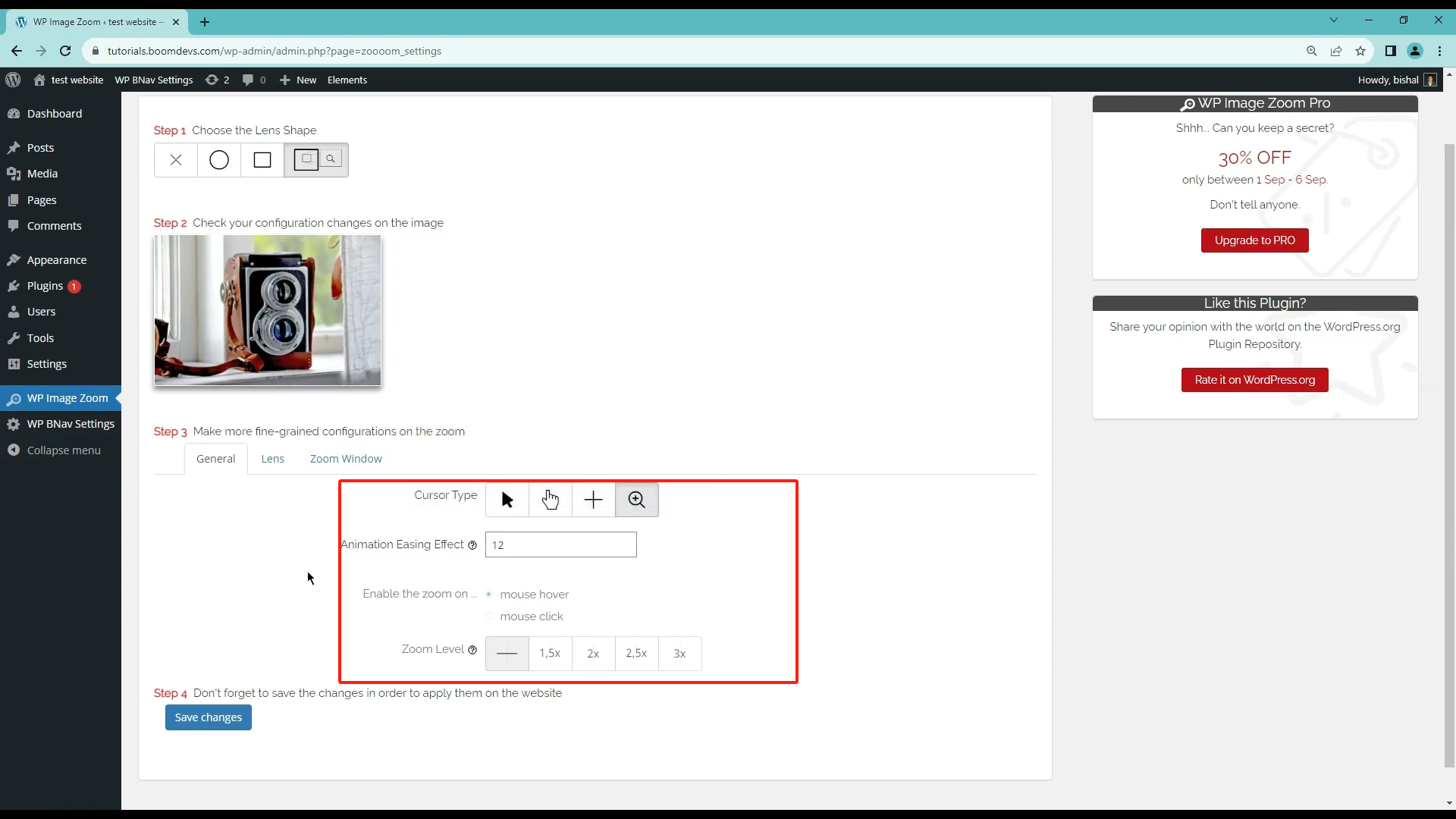Switch to the Lens tab
The image size is (1456, 819).
pos(272,459)
